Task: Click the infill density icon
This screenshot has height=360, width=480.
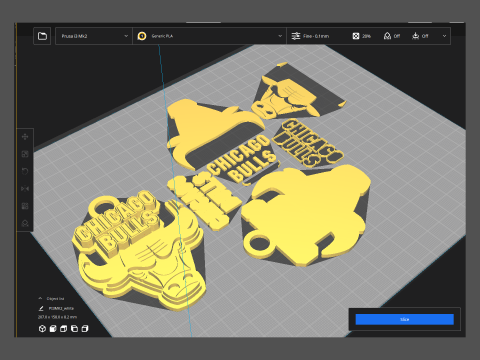Action: [356, 36]
